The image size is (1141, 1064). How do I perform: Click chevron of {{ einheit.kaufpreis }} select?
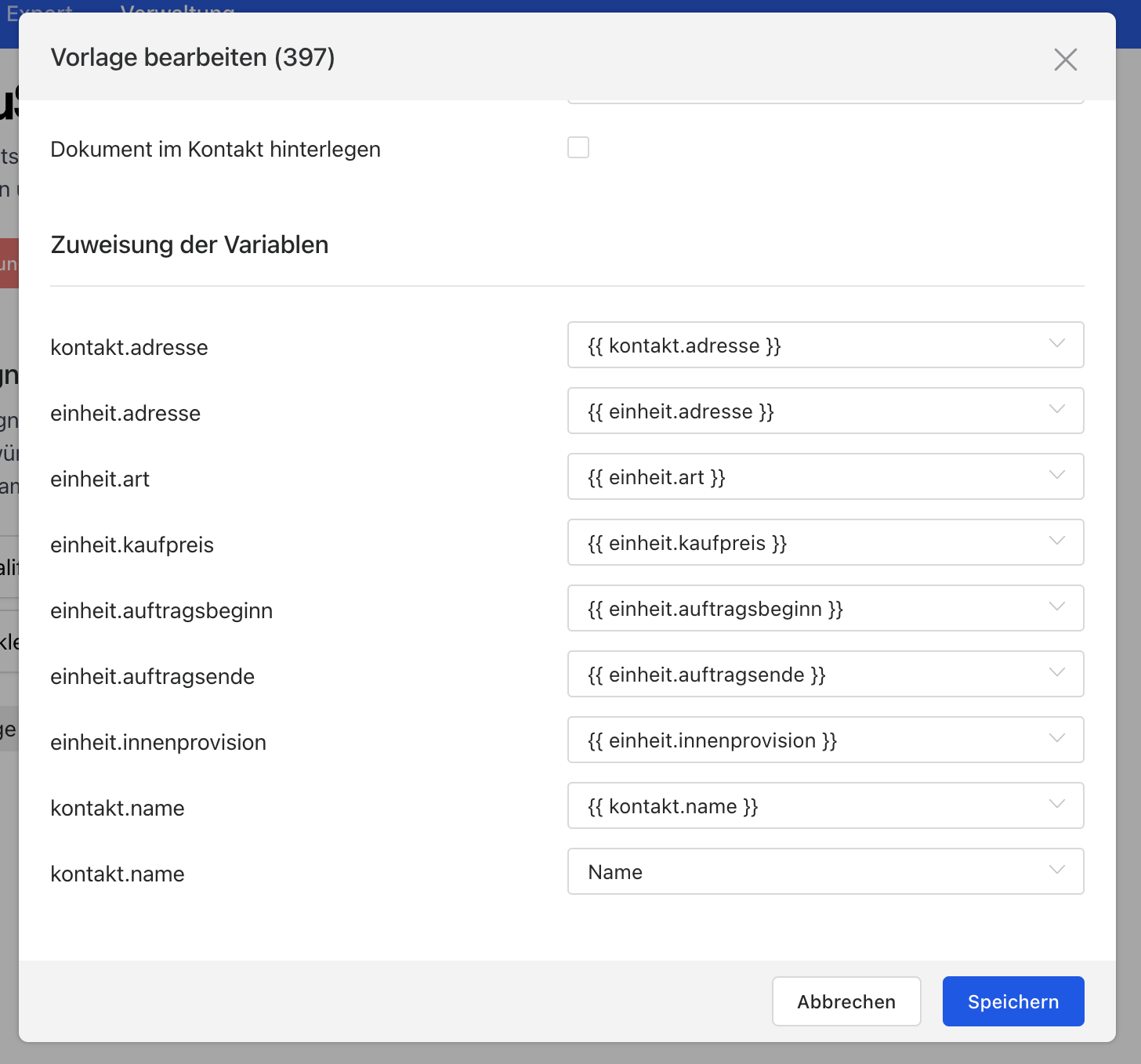tap(1056, 541)
